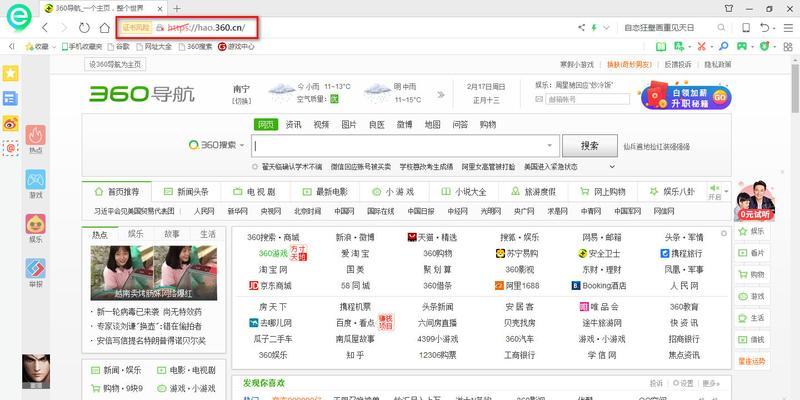800x400 pixels.
Task: Collapse the bookmarks bar with left chevron
Action: coord(12,46)
